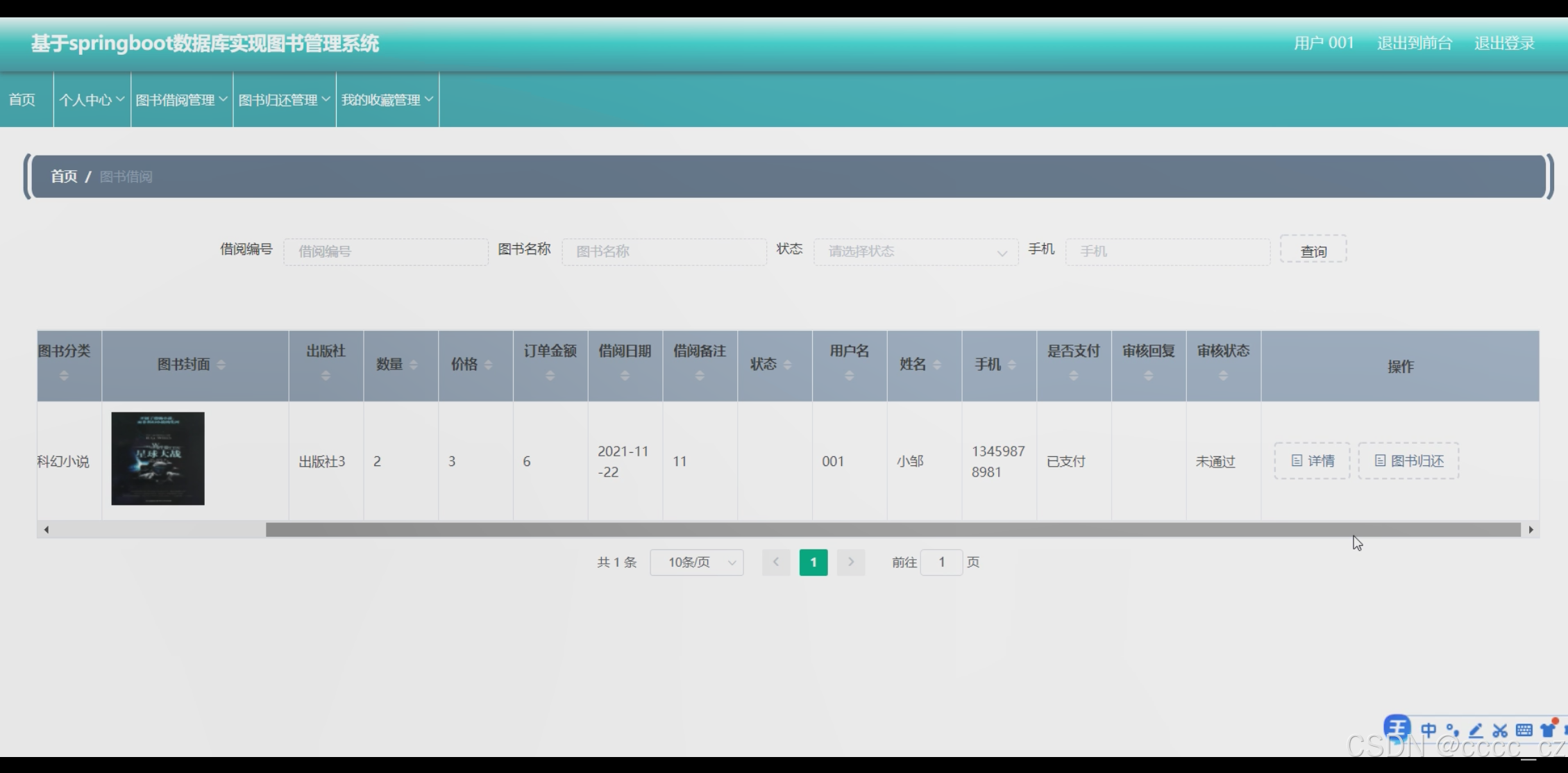Open the 10条/页 page size dropdown
This screenshot has width=1568, height=773.
coord(696,563)
